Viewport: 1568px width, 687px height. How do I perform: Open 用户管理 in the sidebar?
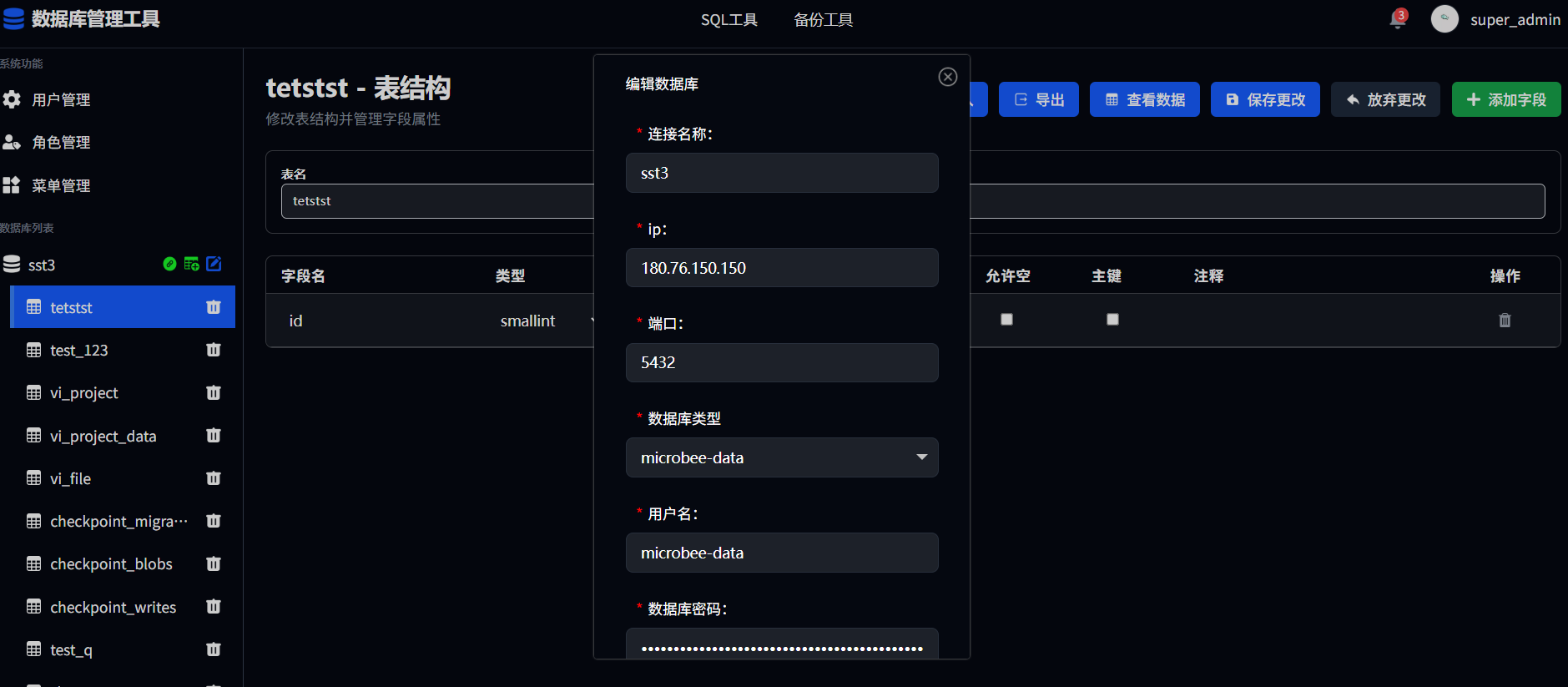pyautogui.click(x=61, y=100)
